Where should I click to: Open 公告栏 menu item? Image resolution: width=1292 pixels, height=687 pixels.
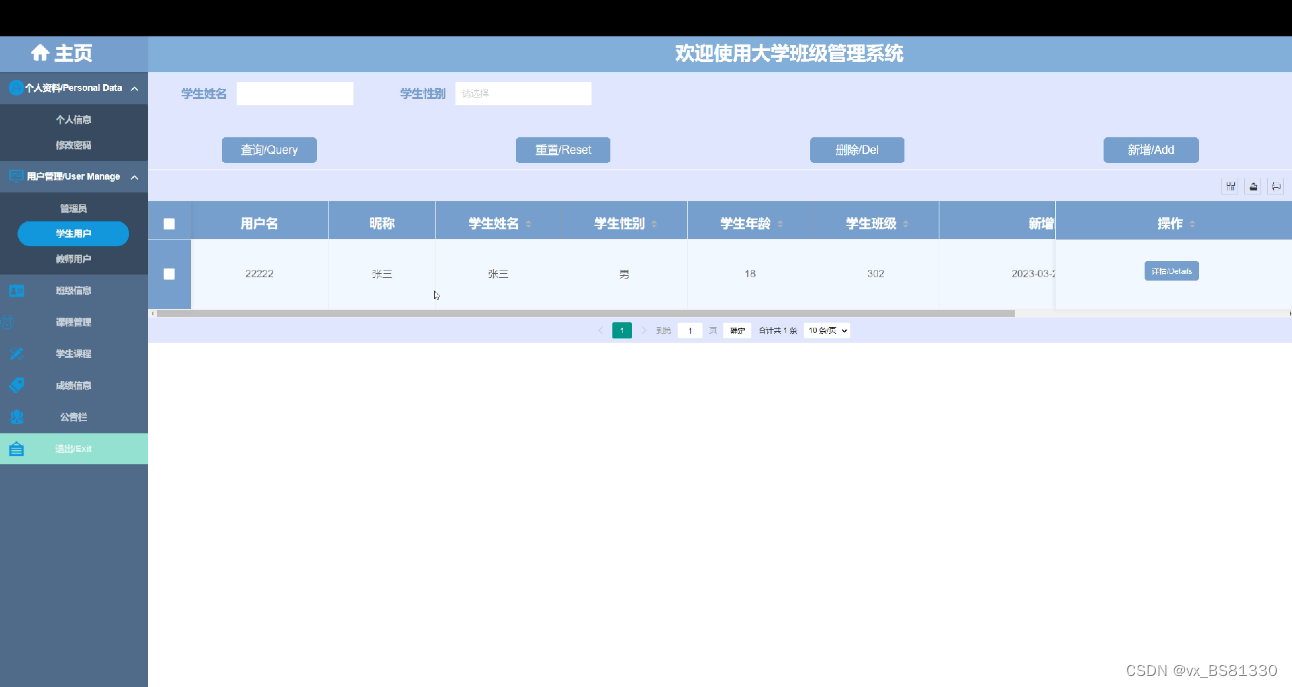tap(73, 417)
